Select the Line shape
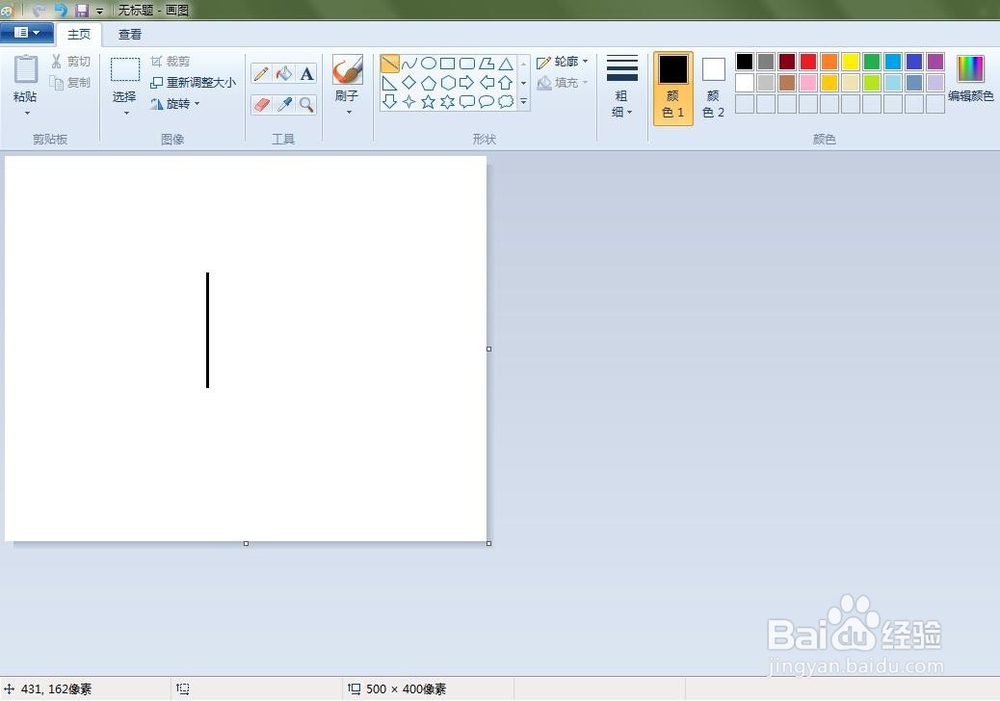The height and width of the screenshot is (701, 1000). coord(390,63)
